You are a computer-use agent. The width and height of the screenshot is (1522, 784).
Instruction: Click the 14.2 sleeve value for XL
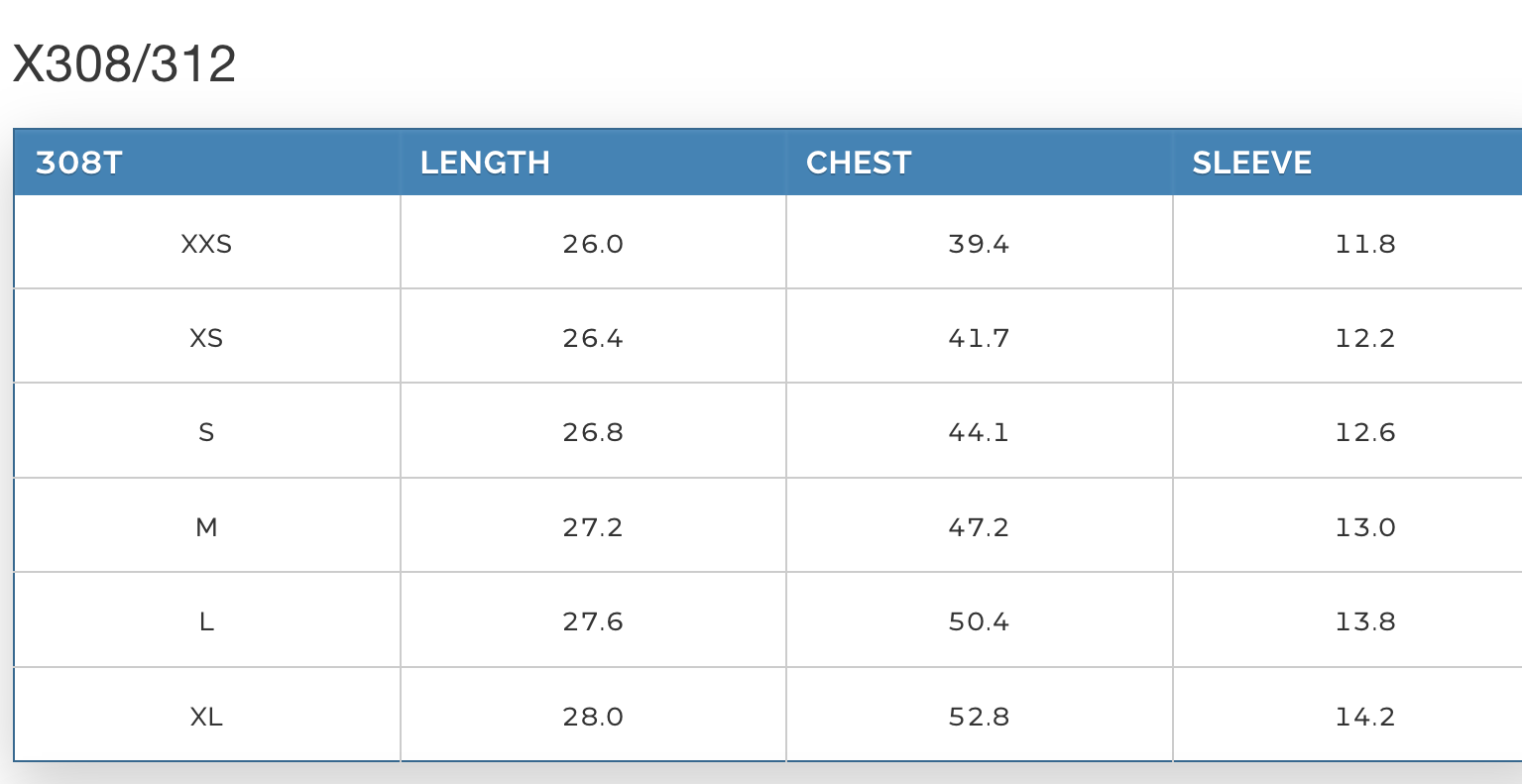(x=1365, y=717)
